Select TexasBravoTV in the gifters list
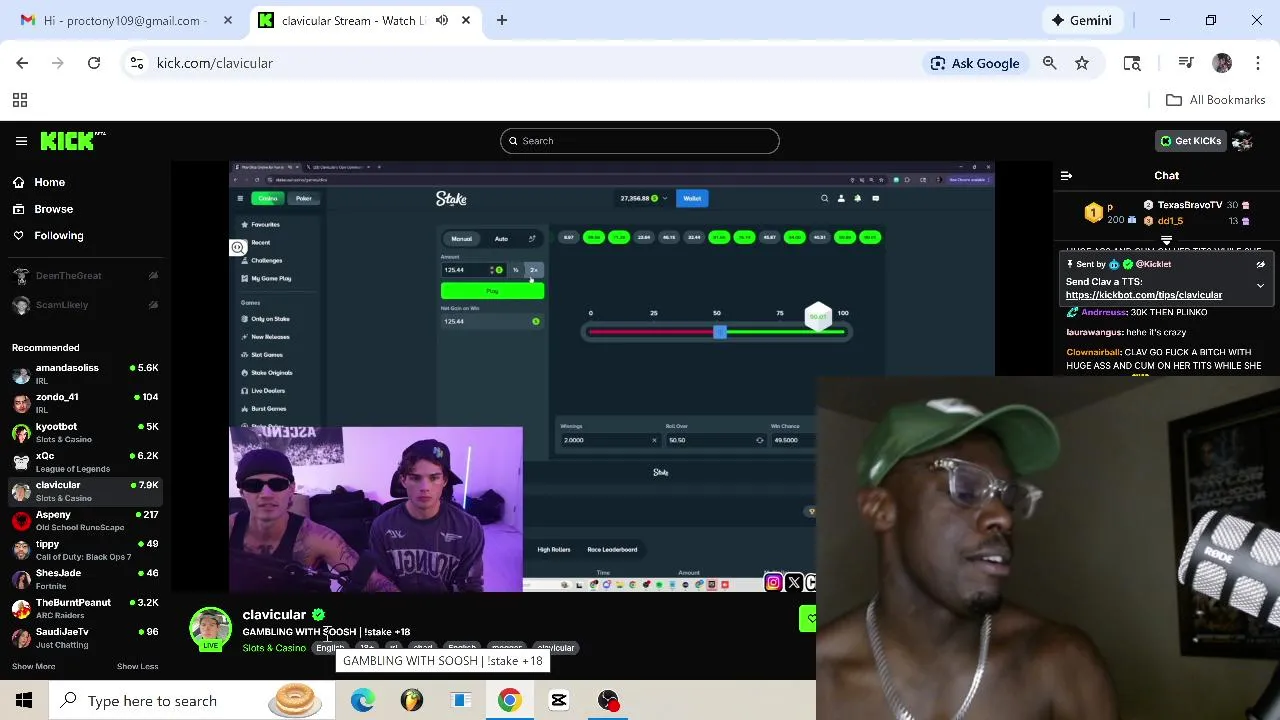The image size is (1280, 720). pyautogui.click(x=1190, y=205)
